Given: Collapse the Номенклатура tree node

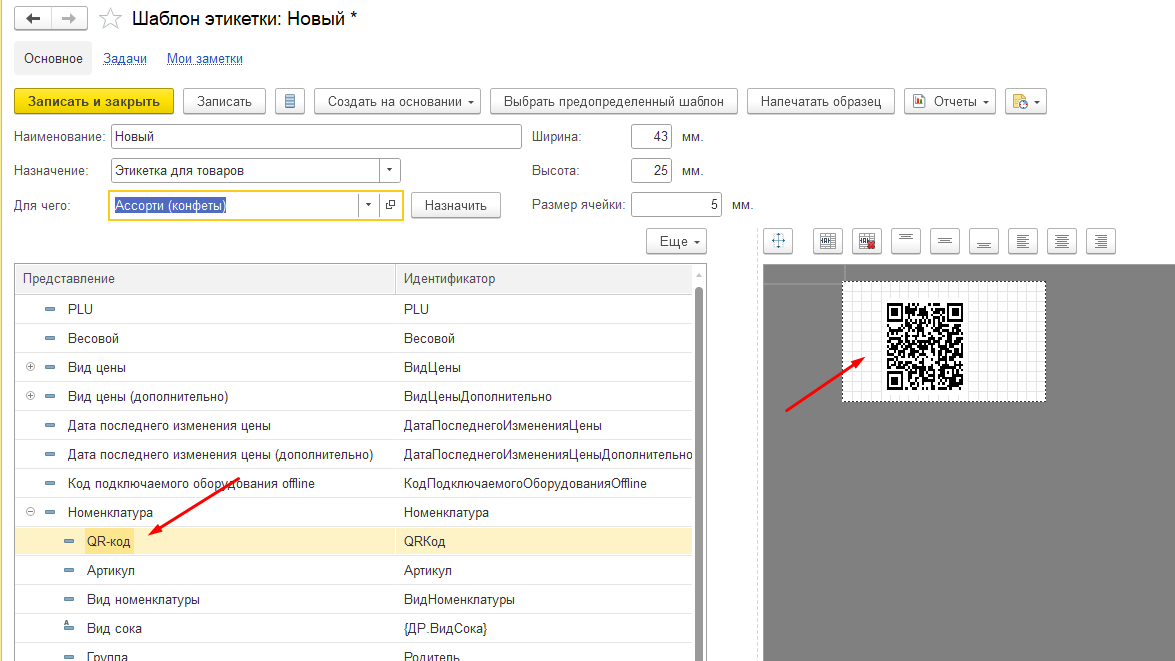Looking at the screenshot, I should coord(30,512).
